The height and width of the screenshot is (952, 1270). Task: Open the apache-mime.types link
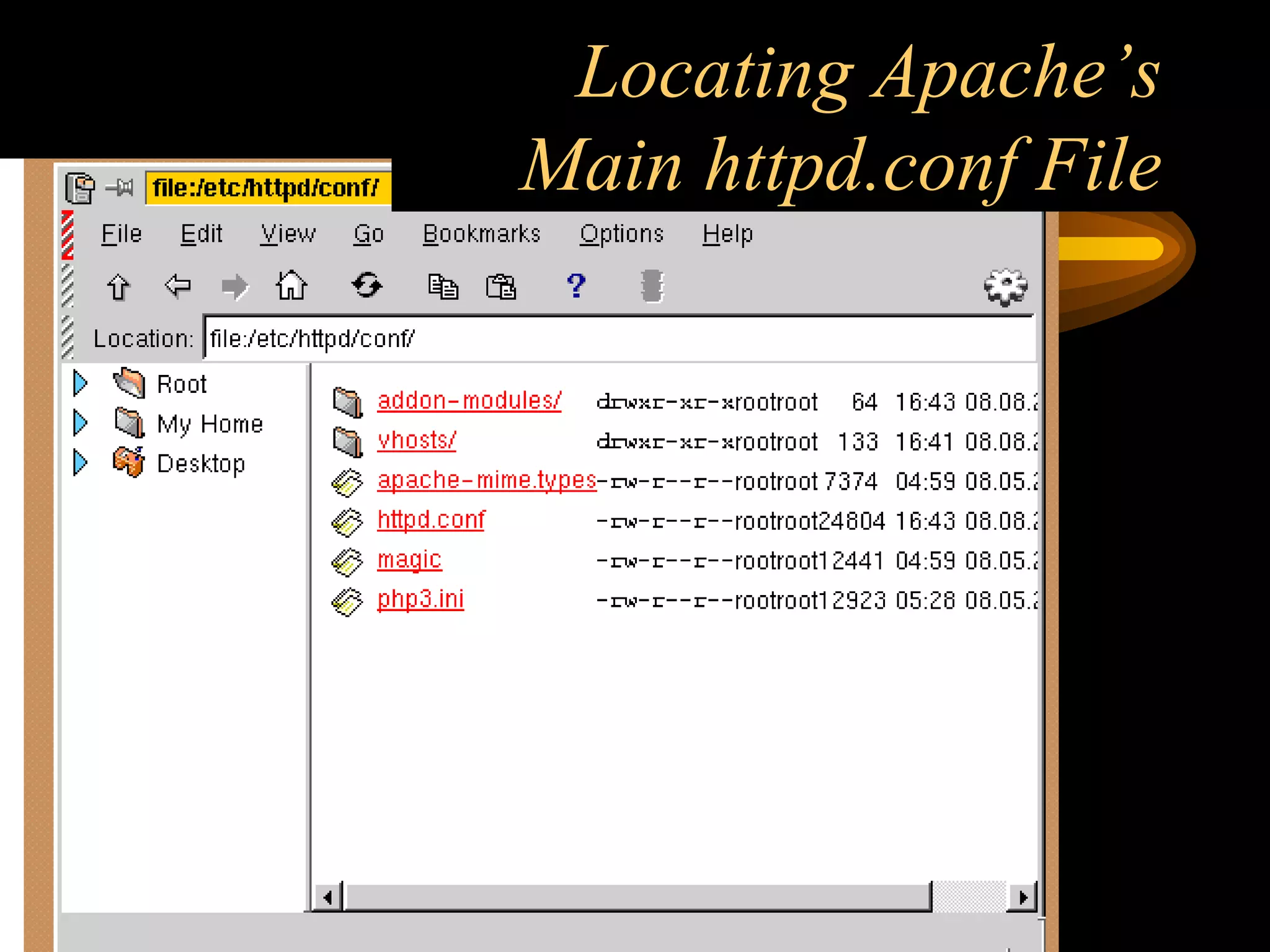(487, 480)
